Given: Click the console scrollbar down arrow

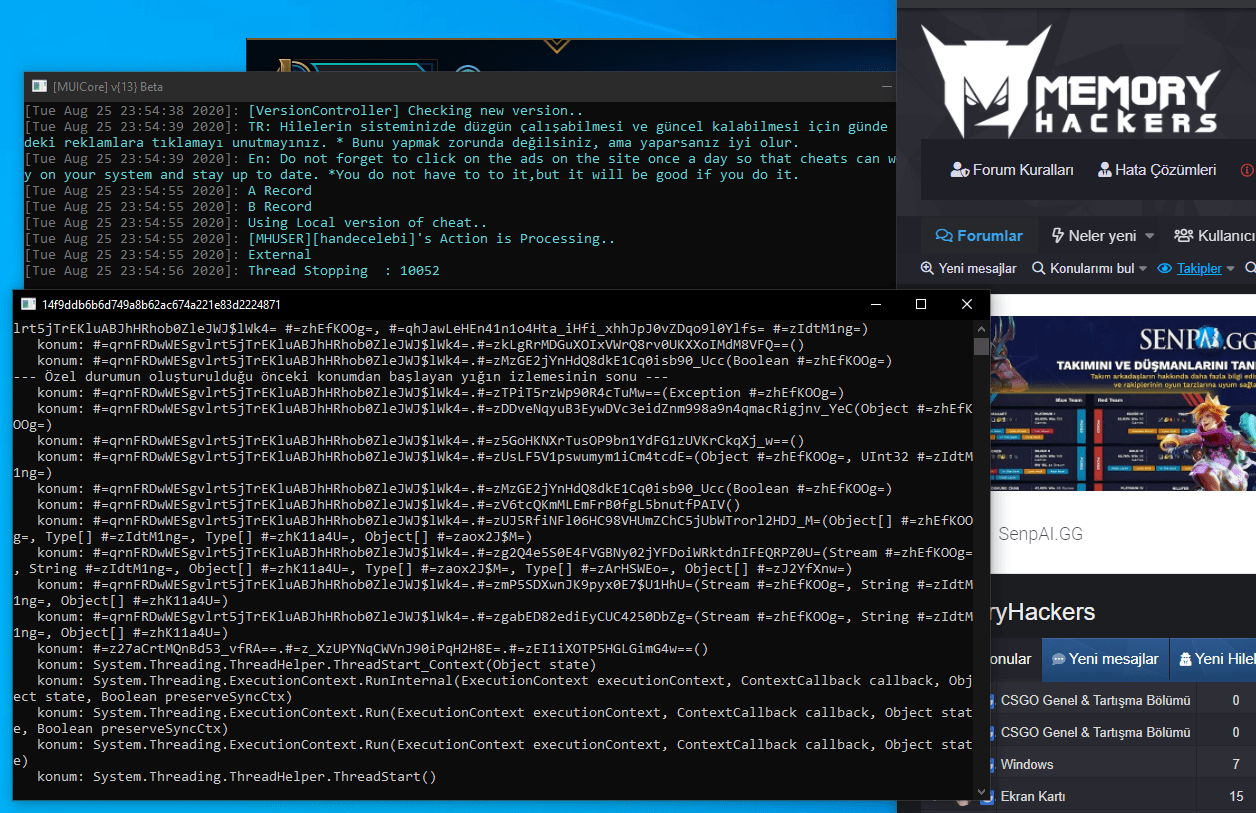Looking at the screenshot, I should point(981,790).
